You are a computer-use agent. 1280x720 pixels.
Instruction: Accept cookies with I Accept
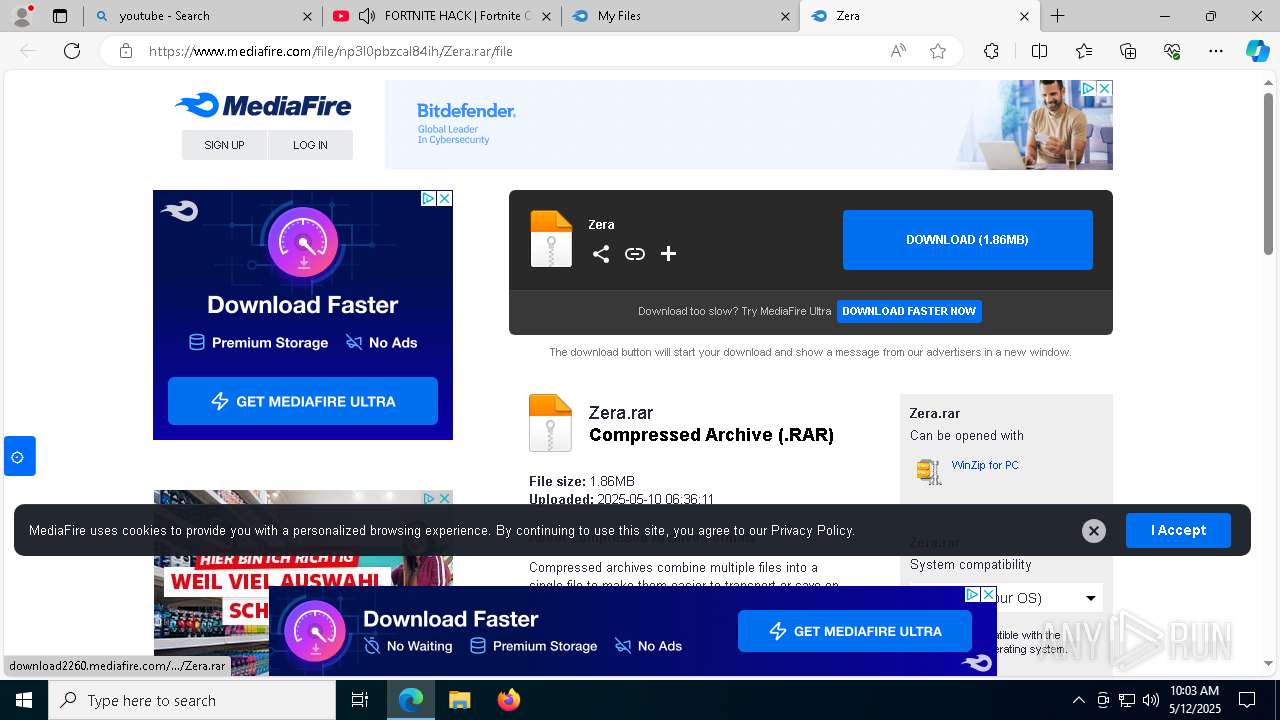point(1178,530)
